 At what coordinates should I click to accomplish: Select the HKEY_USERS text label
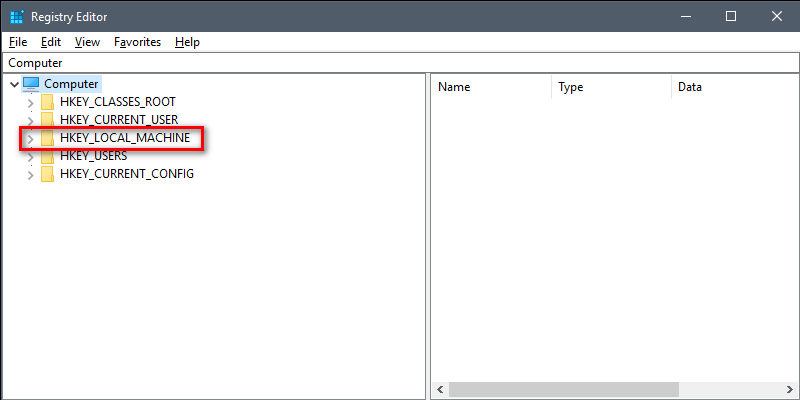(x=93, y=156)
